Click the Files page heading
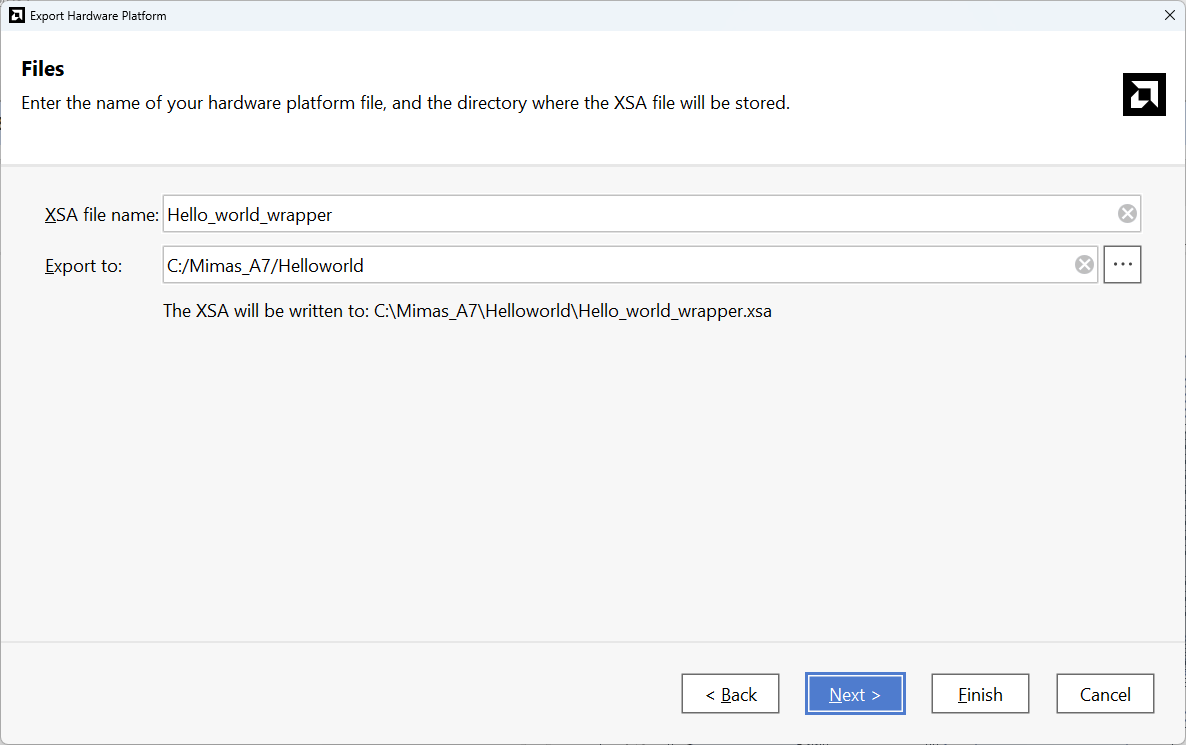1186x745 pixels. coord(43,69)
